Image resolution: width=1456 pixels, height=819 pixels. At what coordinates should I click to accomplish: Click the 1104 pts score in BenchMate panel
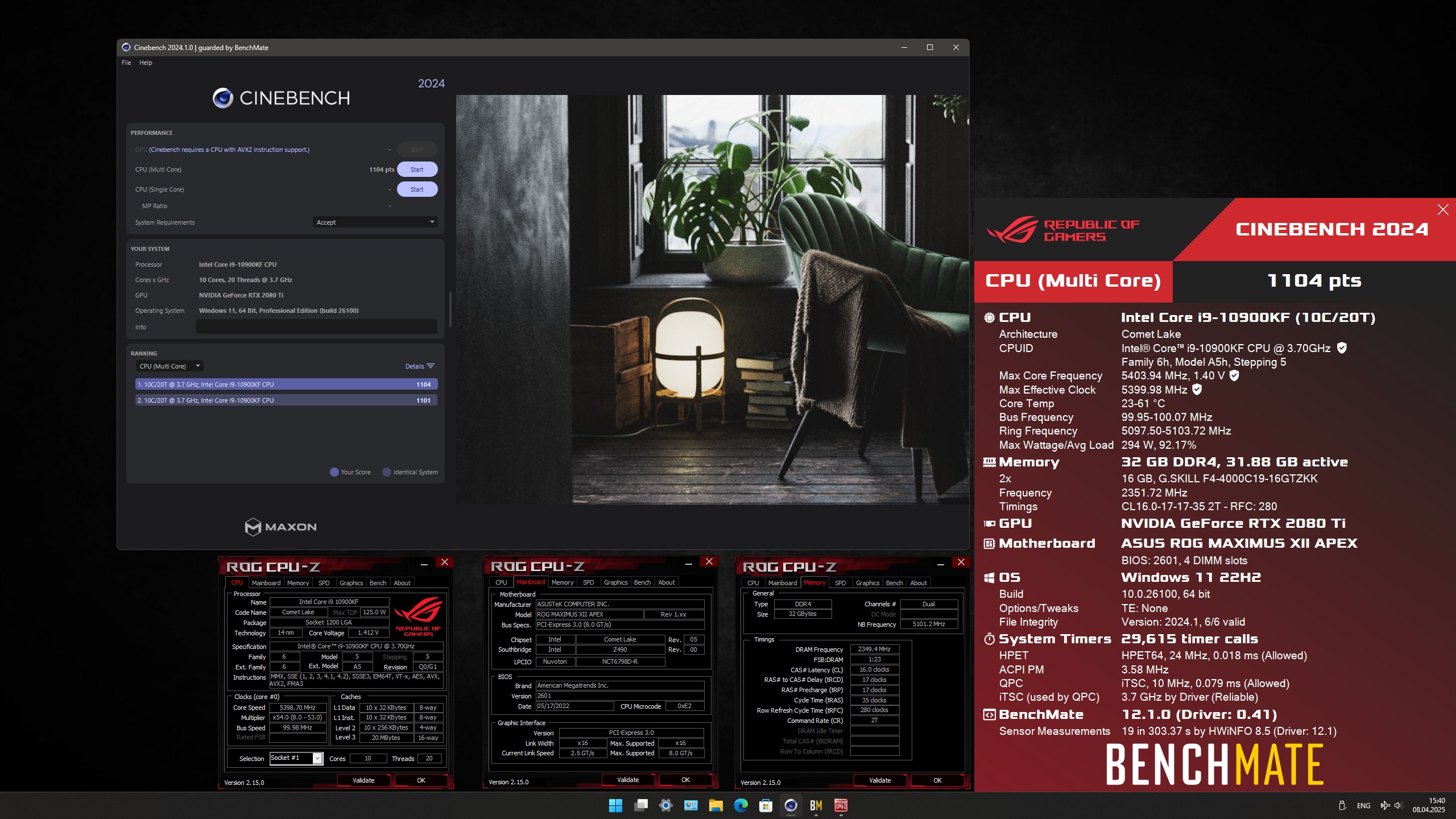click(x=1314, y=280)
